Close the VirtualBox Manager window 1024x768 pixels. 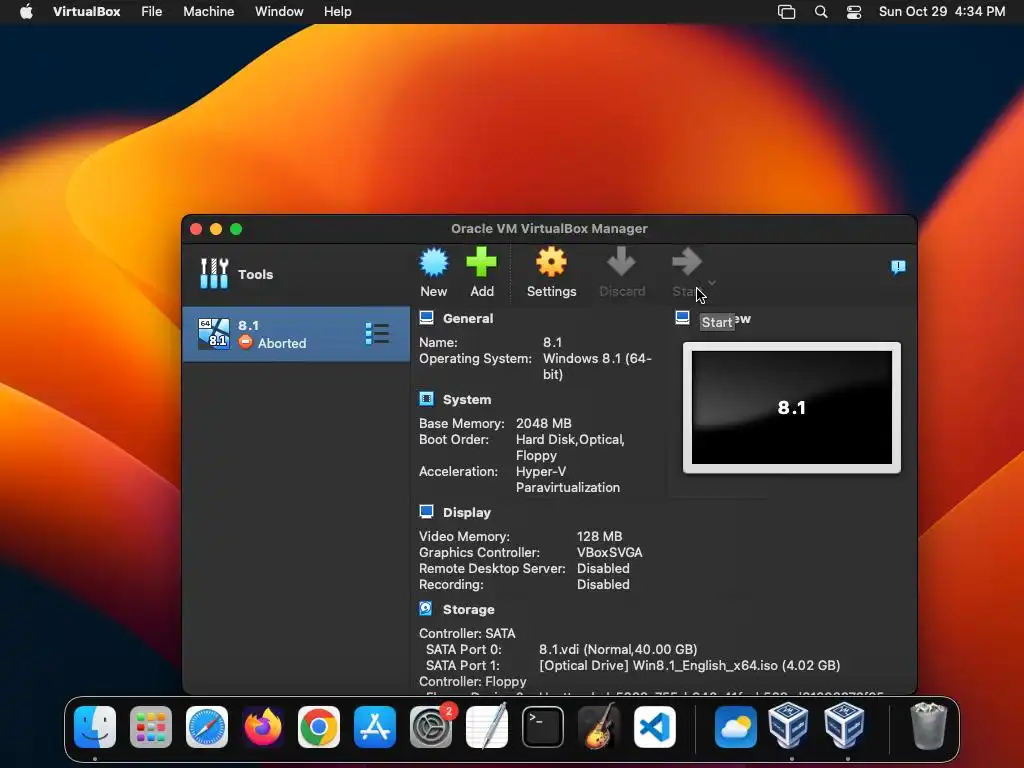[196, 229]
